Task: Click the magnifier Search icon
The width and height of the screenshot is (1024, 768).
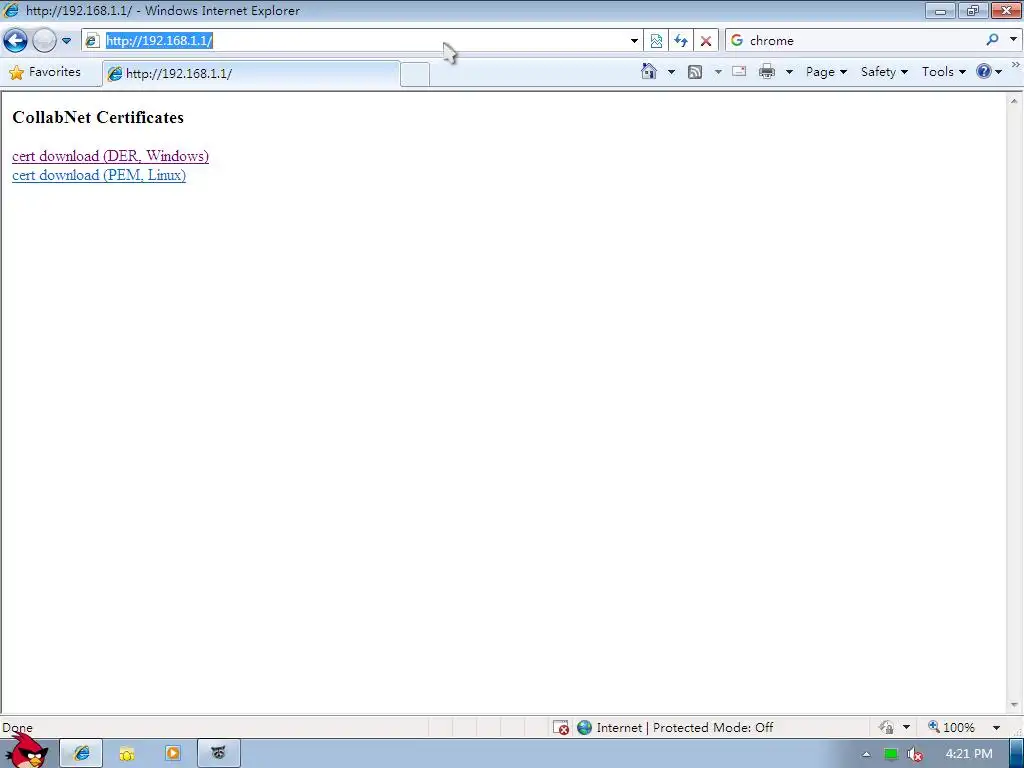Action: [x=992, y=40]
